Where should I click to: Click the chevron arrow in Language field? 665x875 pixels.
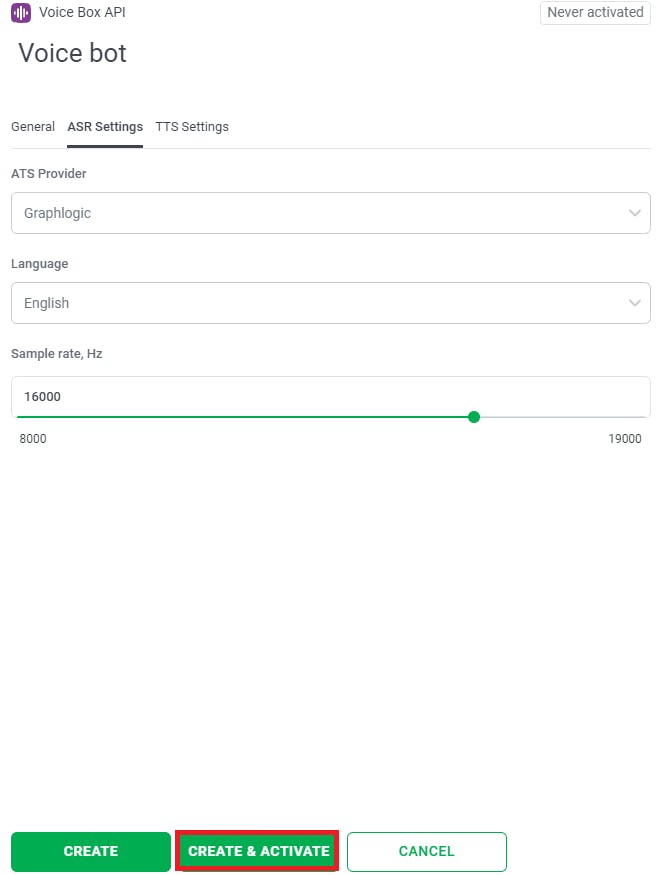coord(635,303)
